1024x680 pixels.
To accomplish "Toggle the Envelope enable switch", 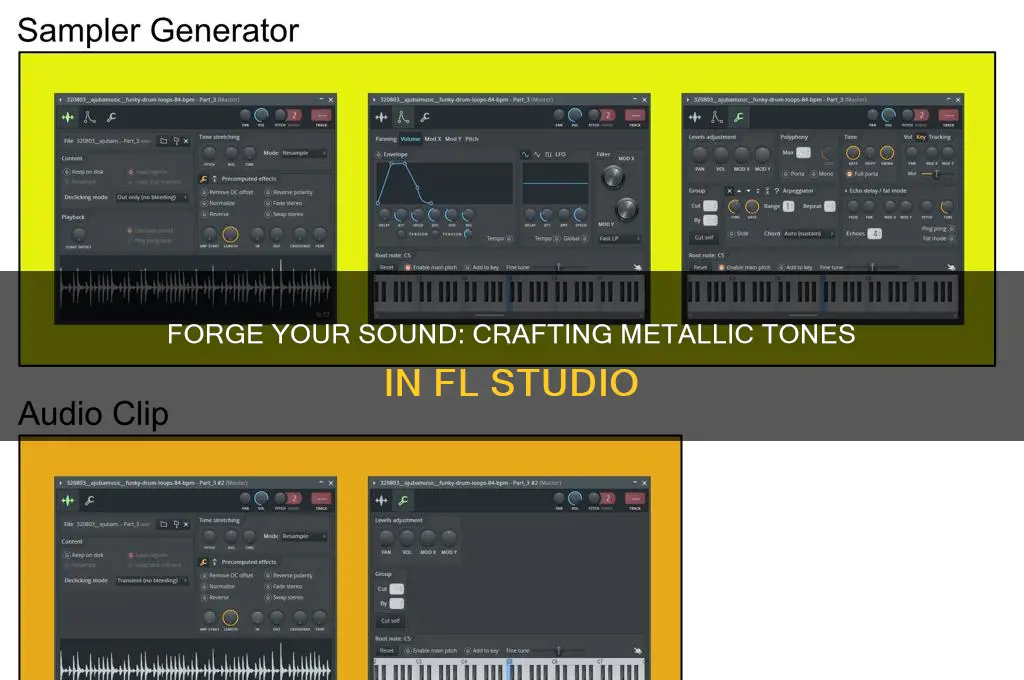I will point(379,155).
